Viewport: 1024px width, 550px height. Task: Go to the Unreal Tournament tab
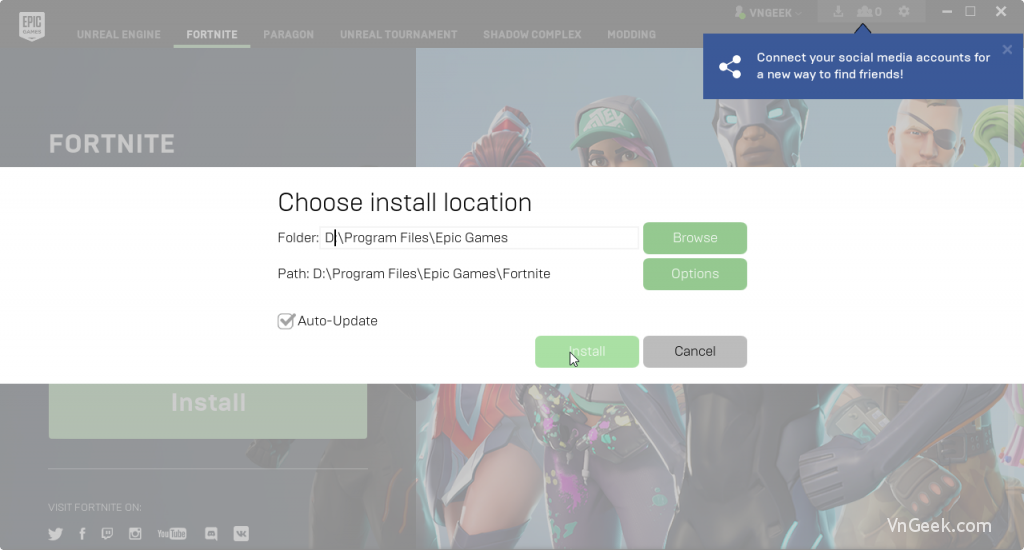pyautogui.click(x=398, y=35)
